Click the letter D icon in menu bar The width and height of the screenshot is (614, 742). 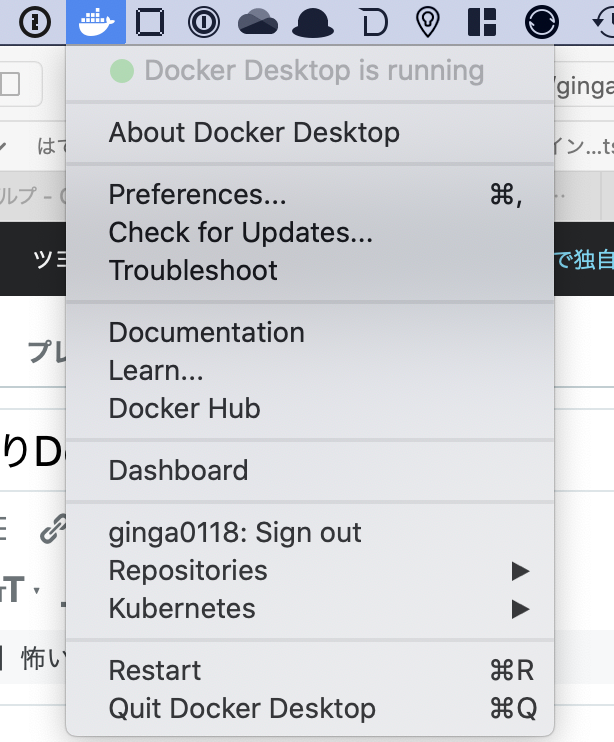point(375,22)
